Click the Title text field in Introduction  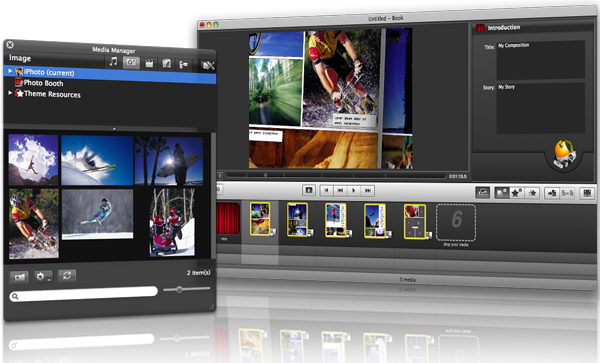pyautogui.click(x=541, y=60)
